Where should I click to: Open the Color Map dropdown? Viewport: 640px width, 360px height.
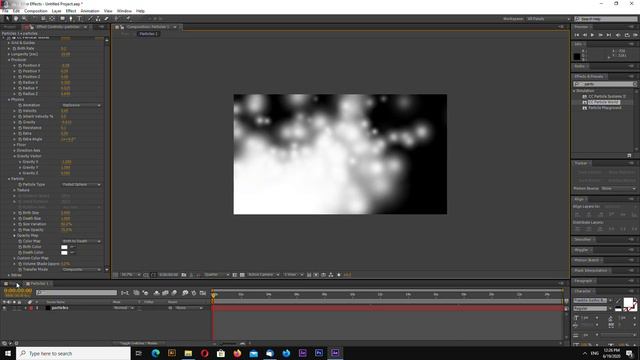81,241
